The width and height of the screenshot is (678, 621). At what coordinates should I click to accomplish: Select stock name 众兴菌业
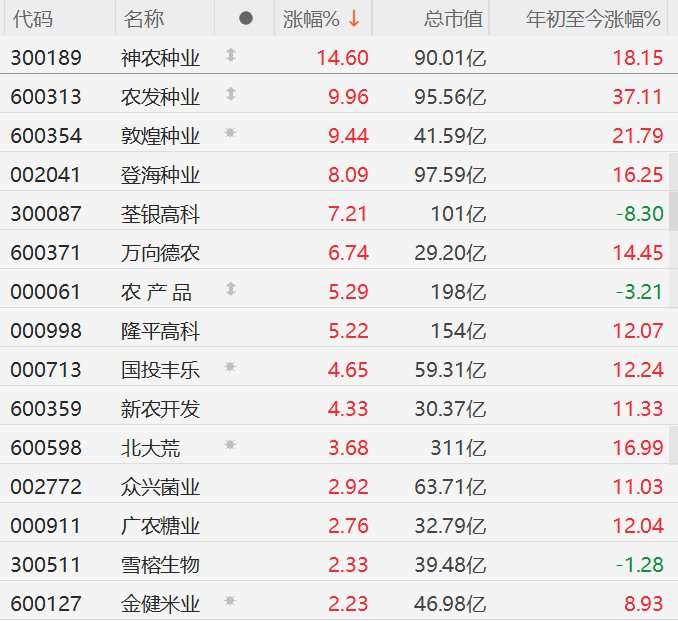point(160,487)
